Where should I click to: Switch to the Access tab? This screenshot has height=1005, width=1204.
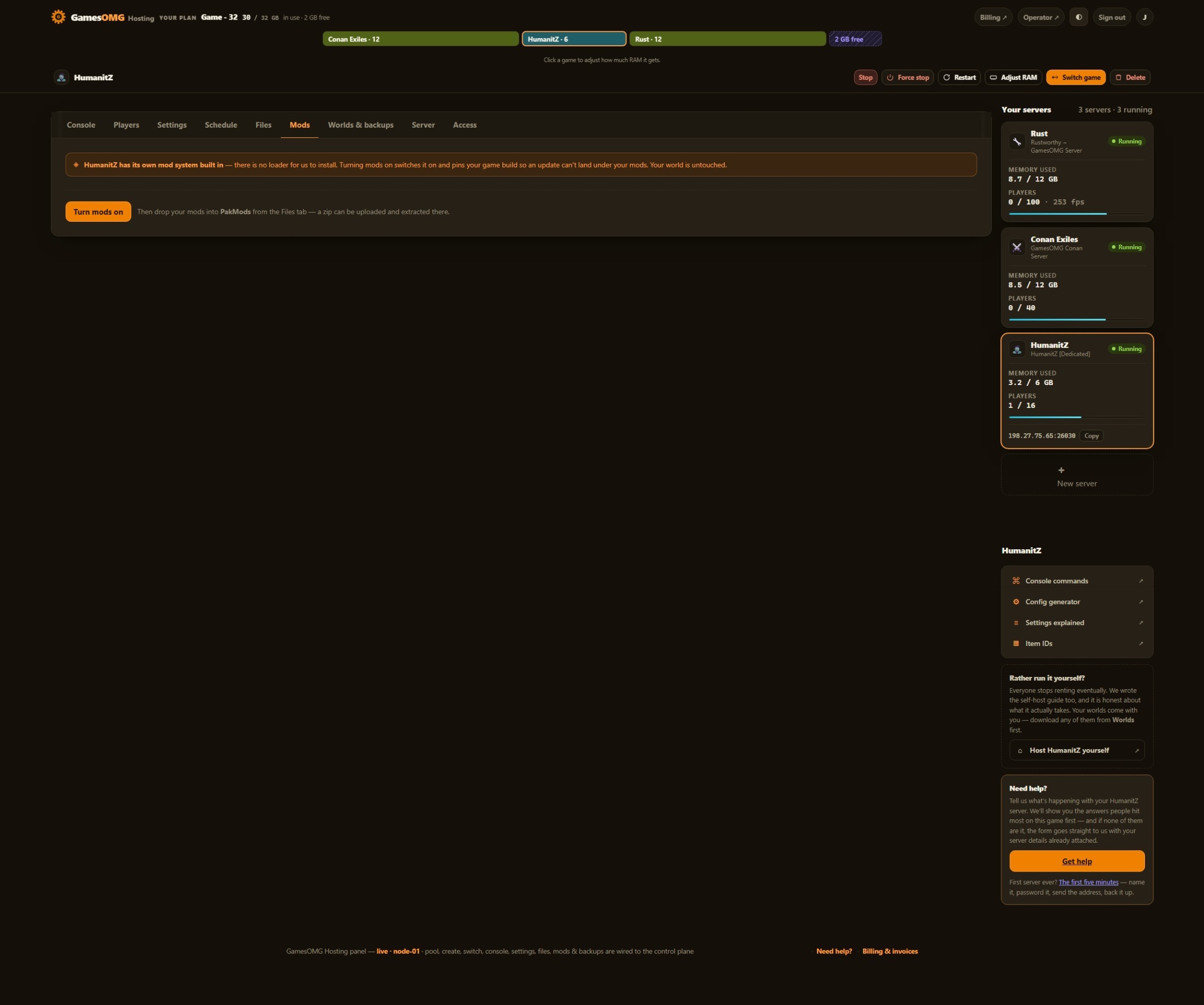point(464,125)
